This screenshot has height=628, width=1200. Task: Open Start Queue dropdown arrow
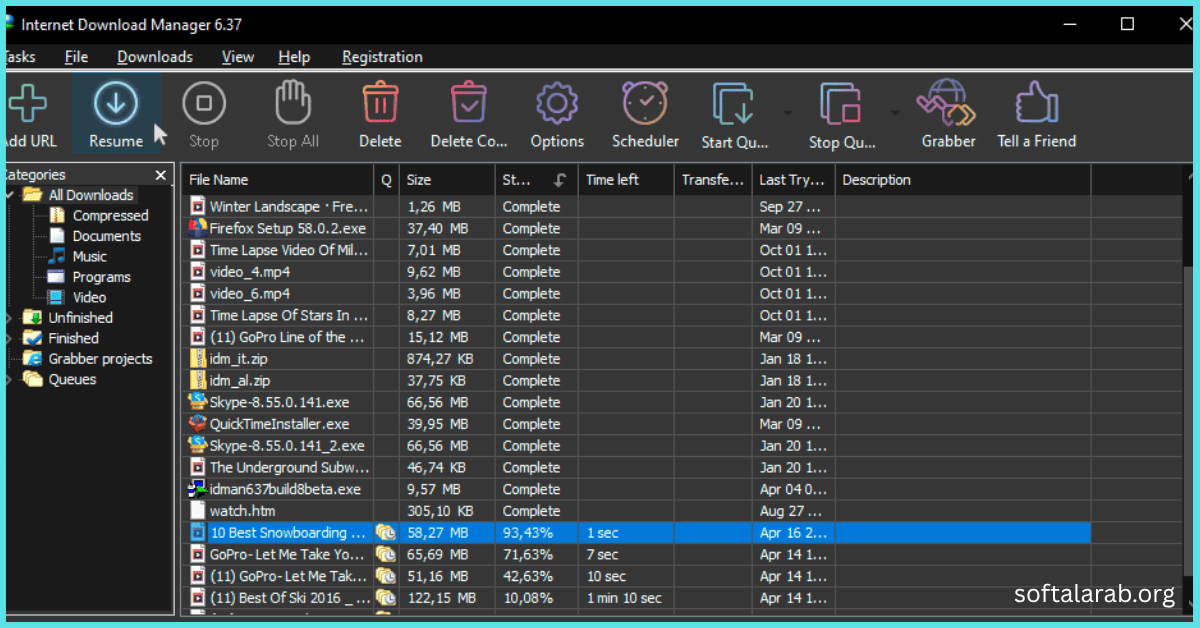pyautogui.click(x=787, y=111)
